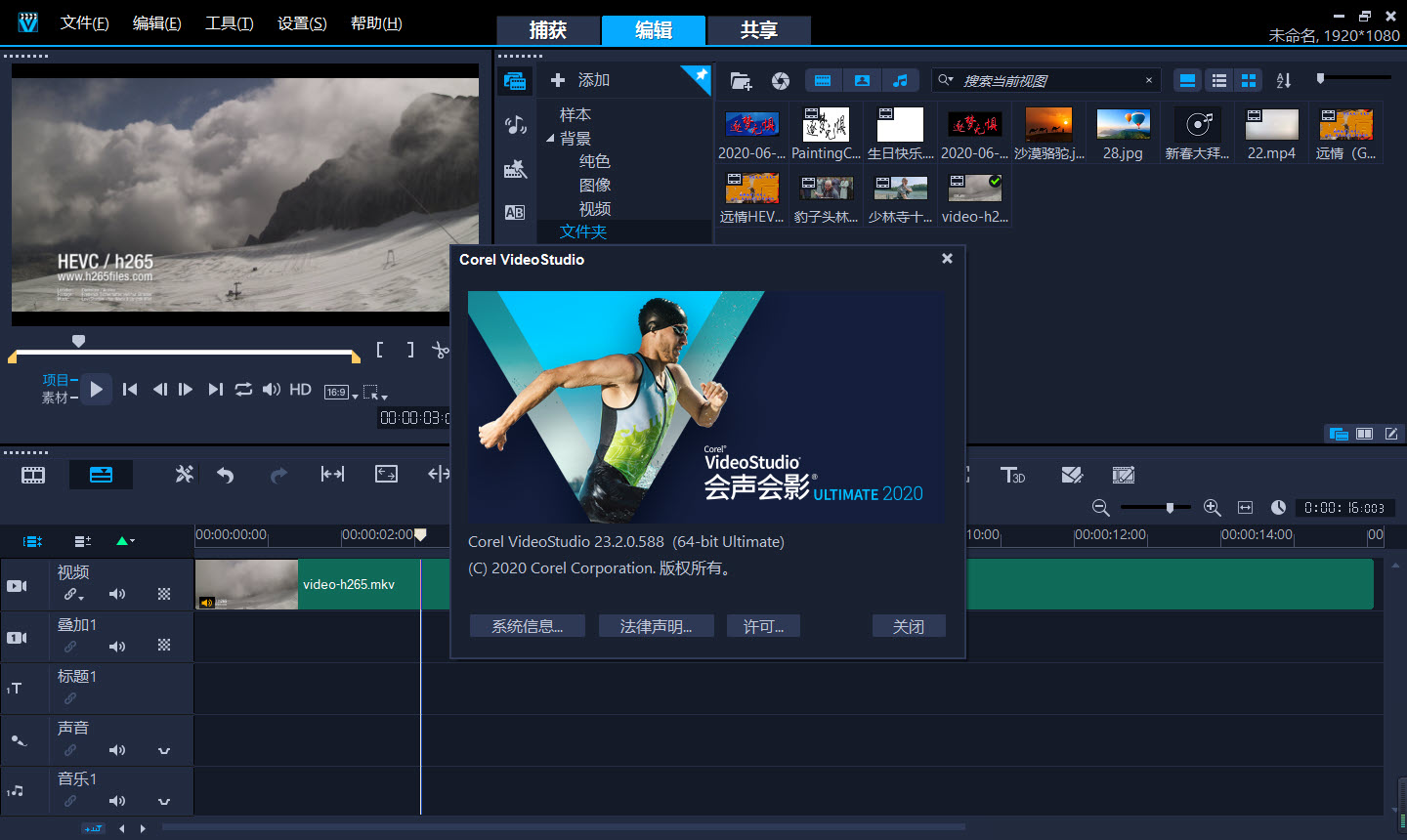Open the 3D title editor icon
The height and width of the screenshot is (840, 1407).
1012,476
